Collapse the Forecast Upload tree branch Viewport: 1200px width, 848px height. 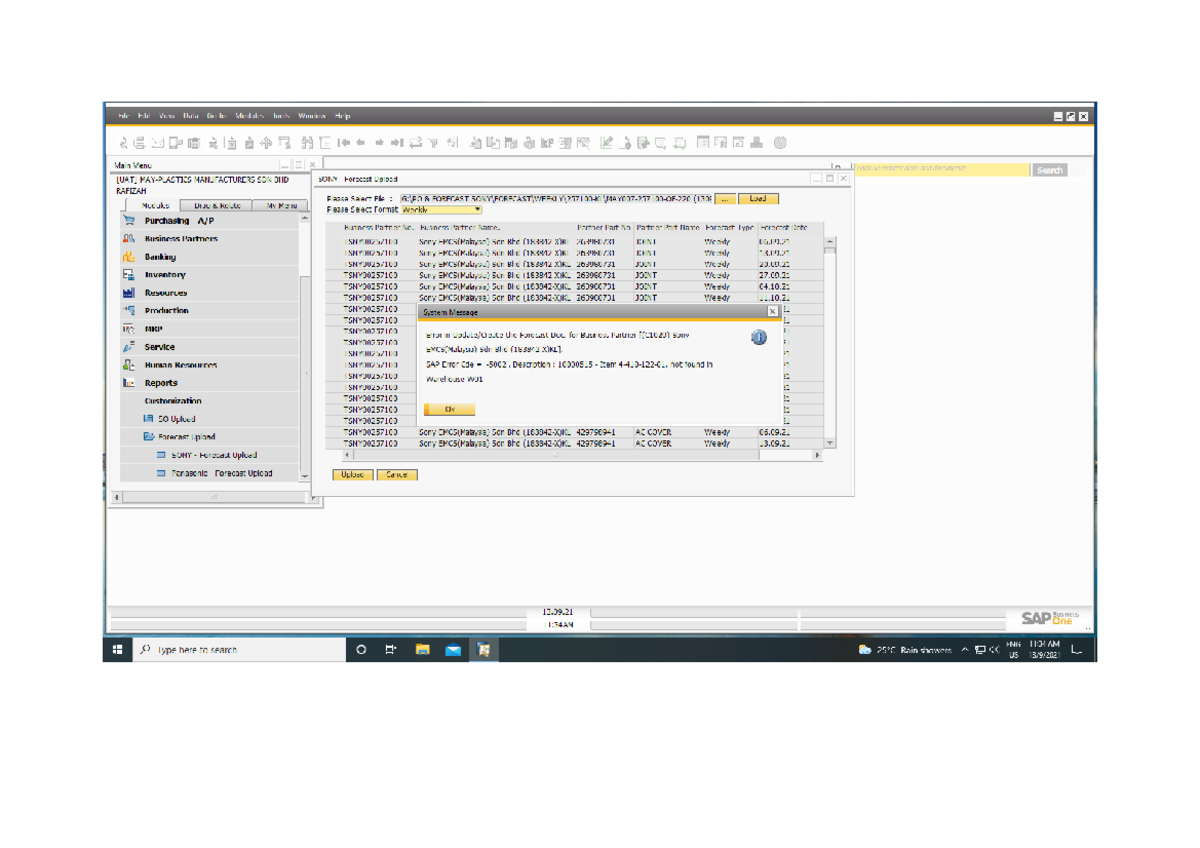pyautogui.click(x=148, y=436)
